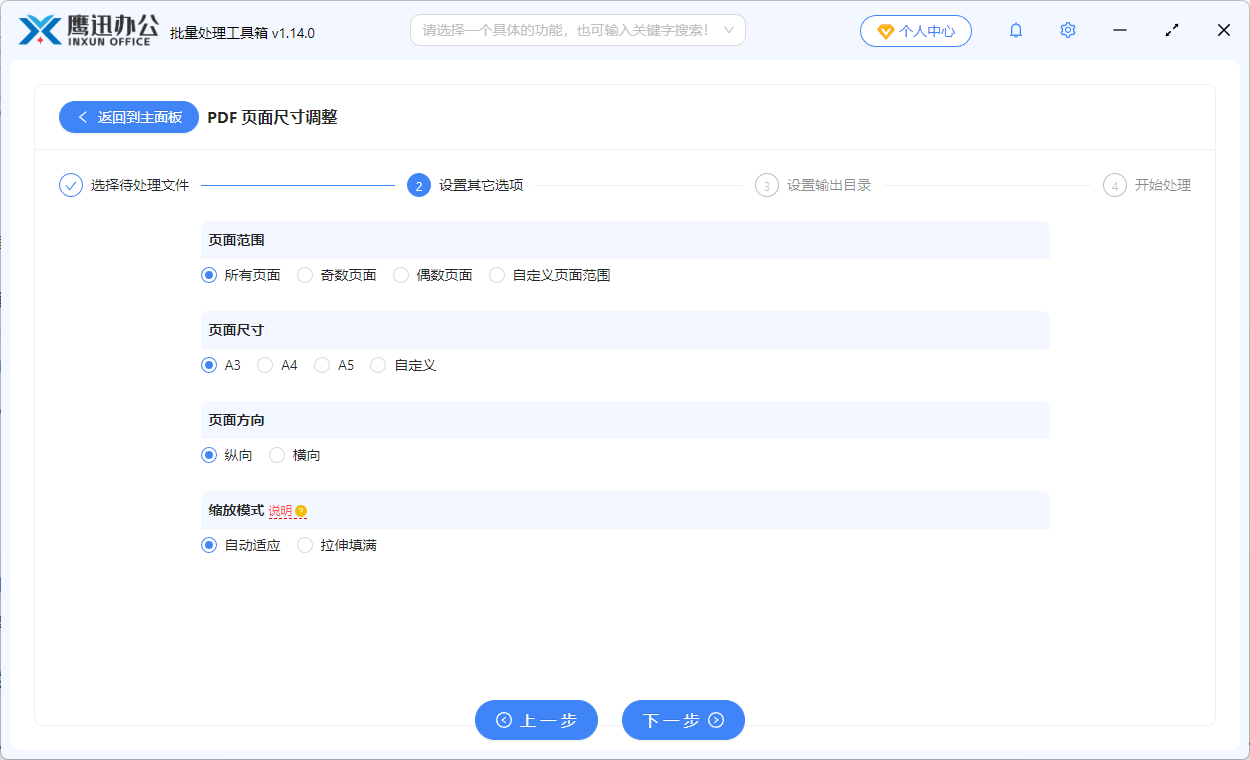Open the settings gear icon
The width and height of the screenshot is (1250, 760).
[1067, 30]
